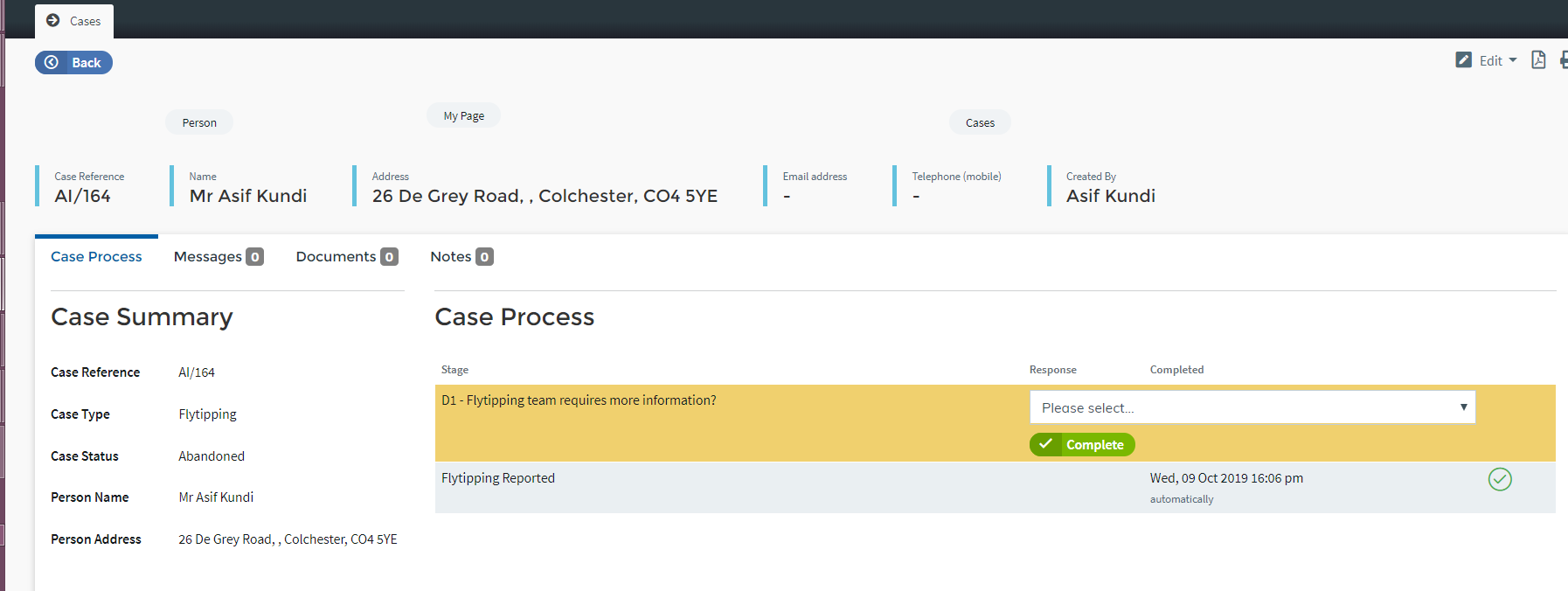Go to My Page breadcrumb

[x=463, y=115]
